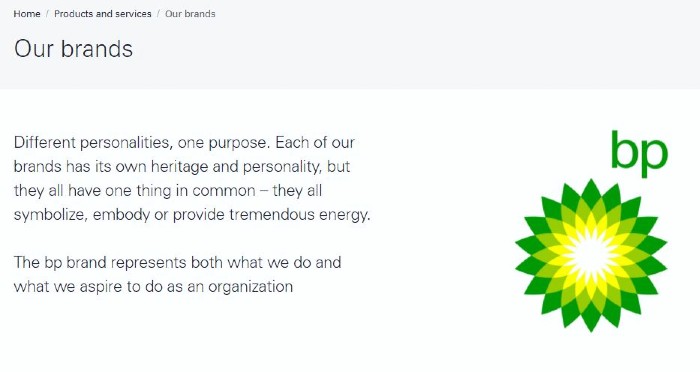Open the Products and services breadcrumb
Image resolution: width=700 pixels, height=372 pixels.
pyautogui.click(x=103, y=14)
